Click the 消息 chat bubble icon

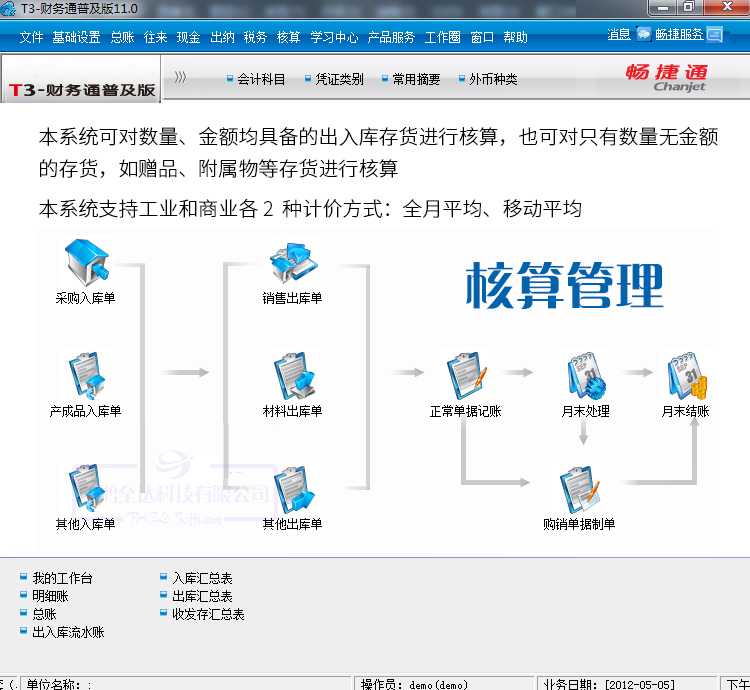[x=644, y=34]
